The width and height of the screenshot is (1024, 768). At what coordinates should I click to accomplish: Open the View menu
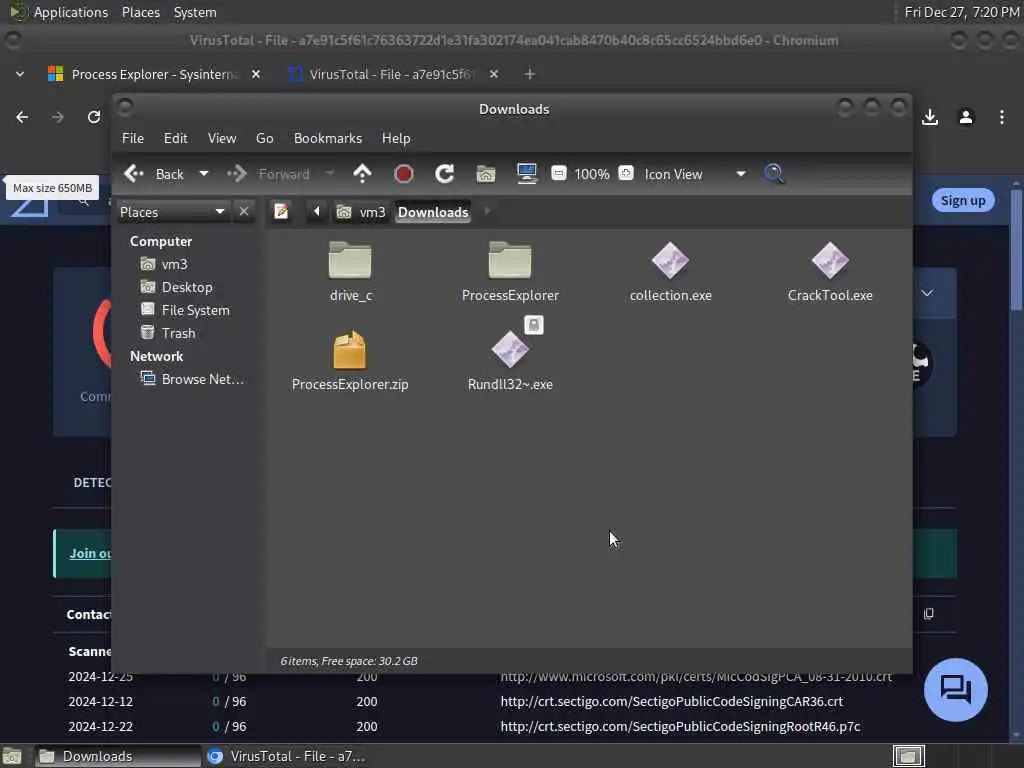click(x=222, y=138)
